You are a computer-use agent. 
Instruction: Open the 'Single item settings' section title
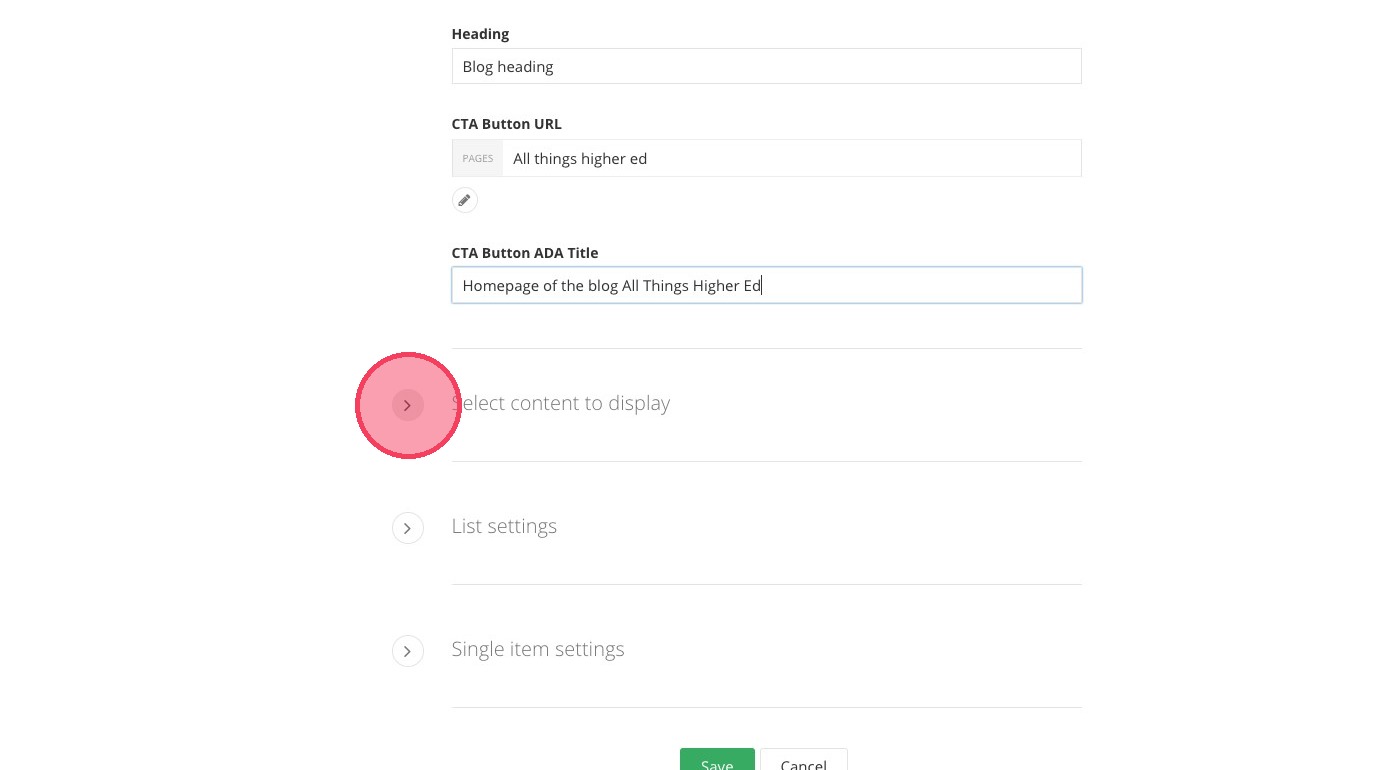point(538,649)
